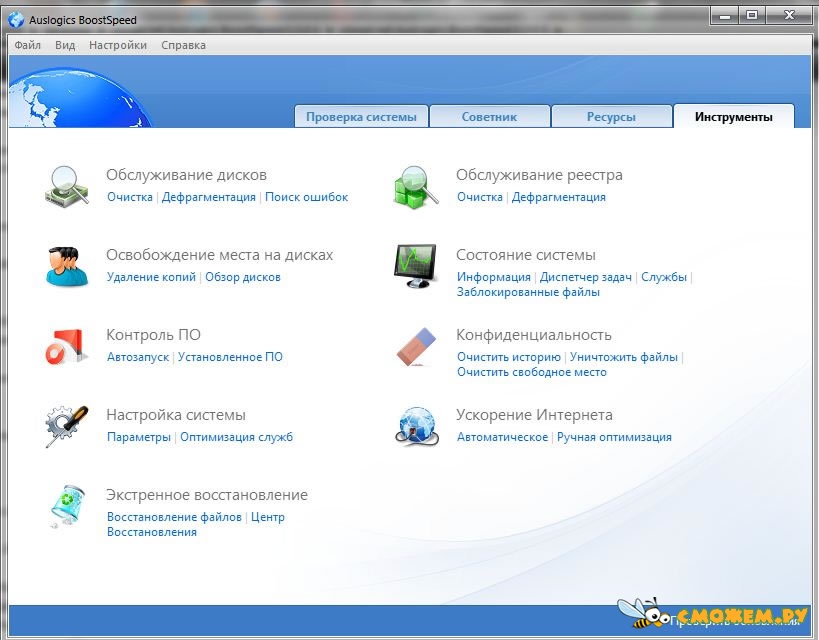Screen dimensions: 819x640
Task: Click the registry maintenance green cubes icon
Action: 416,187
